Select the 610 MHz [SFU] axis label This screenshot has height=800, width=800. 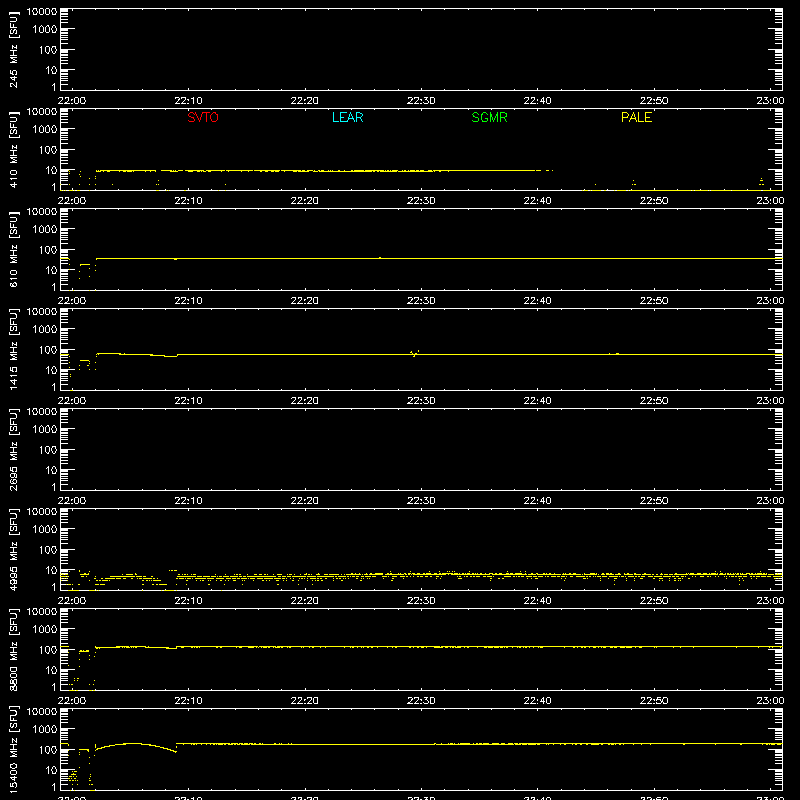(x=13, y=249)
